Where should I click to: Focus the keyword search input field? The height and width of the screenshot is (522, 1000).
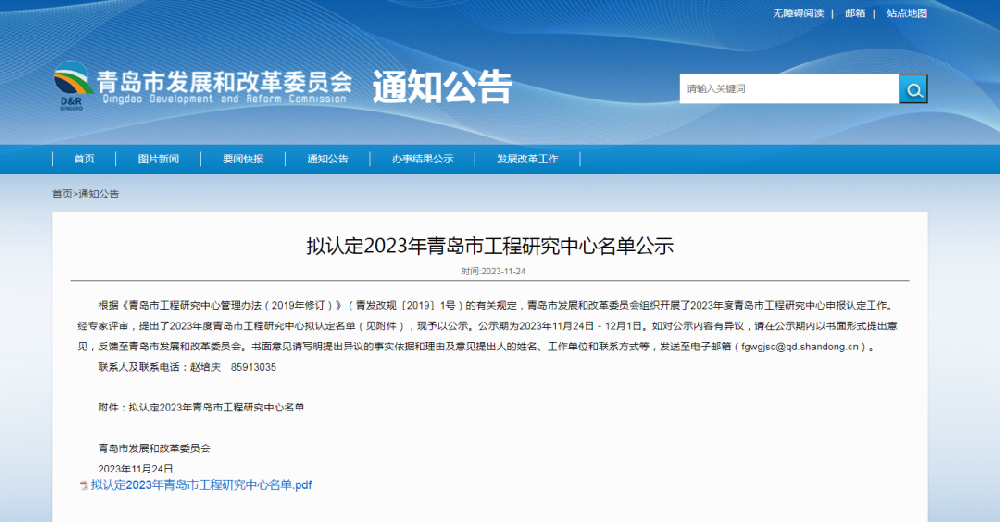(x=788, y=89)
